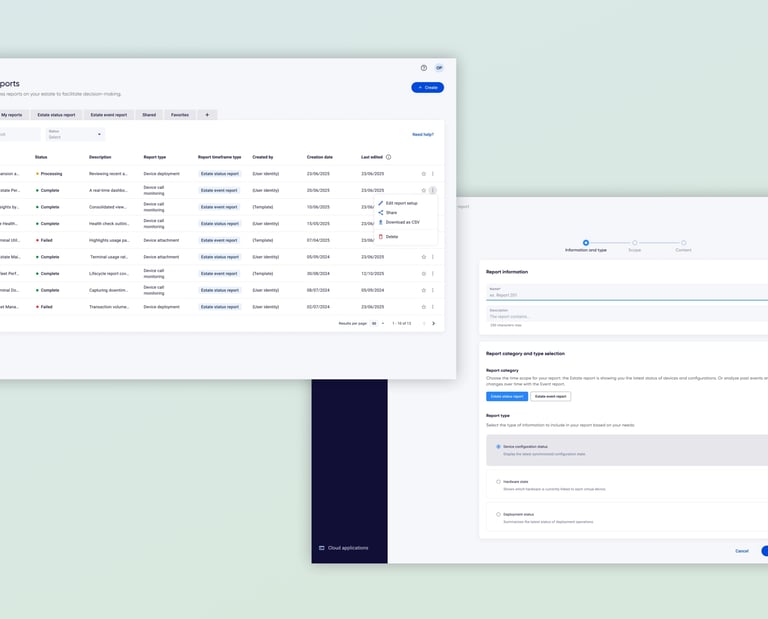768x619 pixels.
Task: Change Results per page dropdown
Action: [x=377, y=324]
